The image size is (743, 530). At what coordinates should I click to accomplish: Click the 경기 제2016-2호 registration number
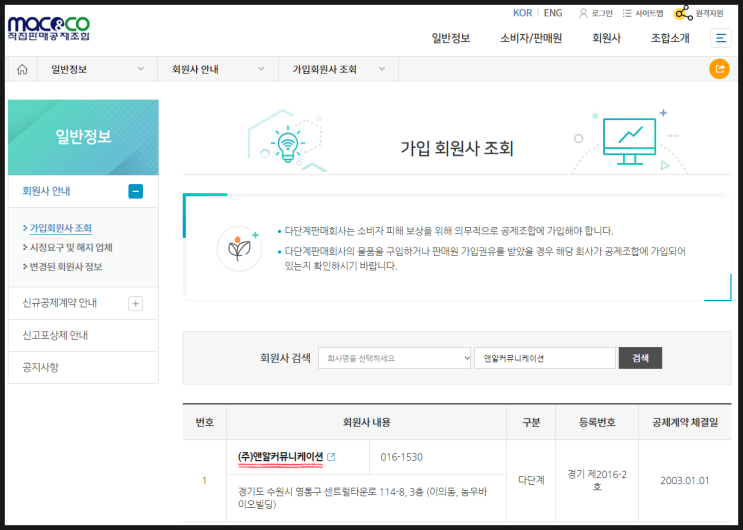pos(597,480)
